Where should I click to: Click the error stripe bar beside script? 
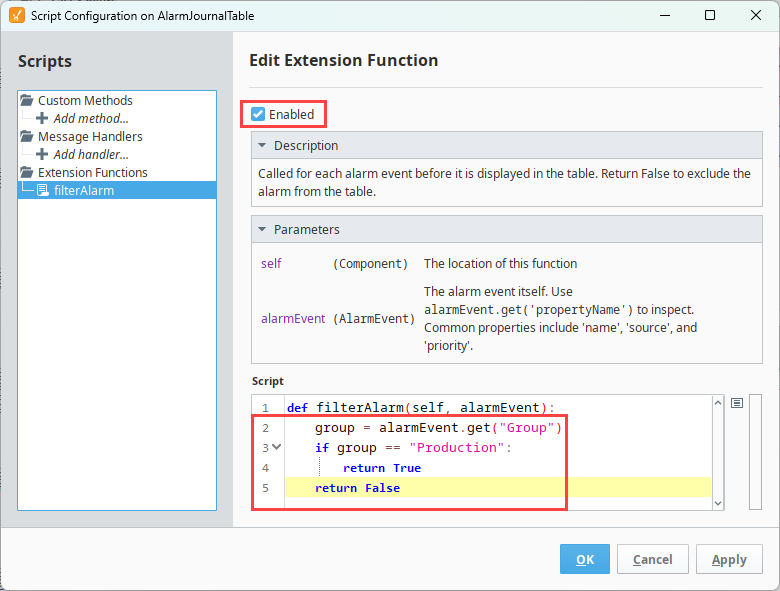coord(755,452)
